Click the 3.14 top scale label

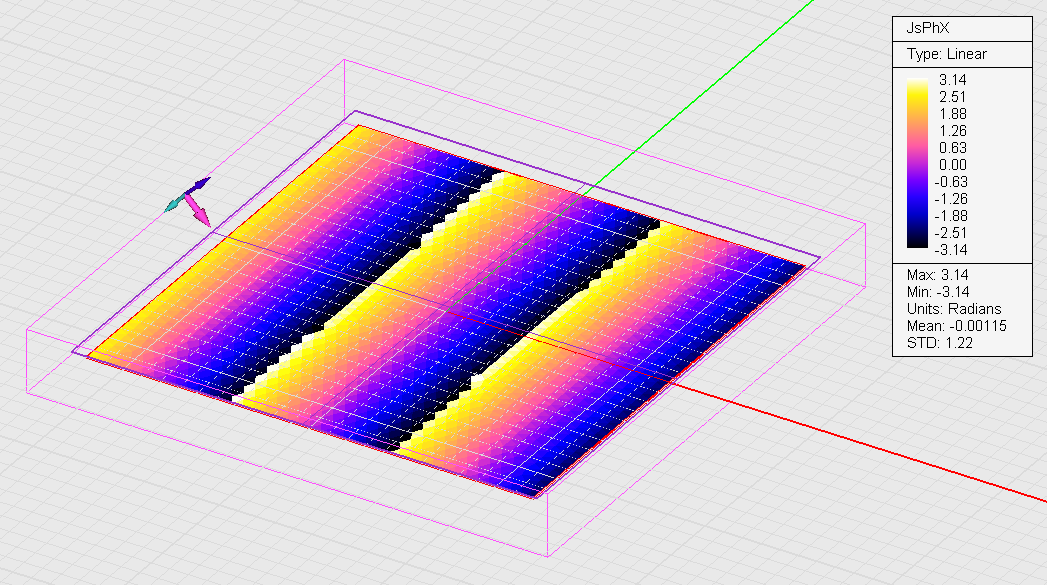click(952, 80)
